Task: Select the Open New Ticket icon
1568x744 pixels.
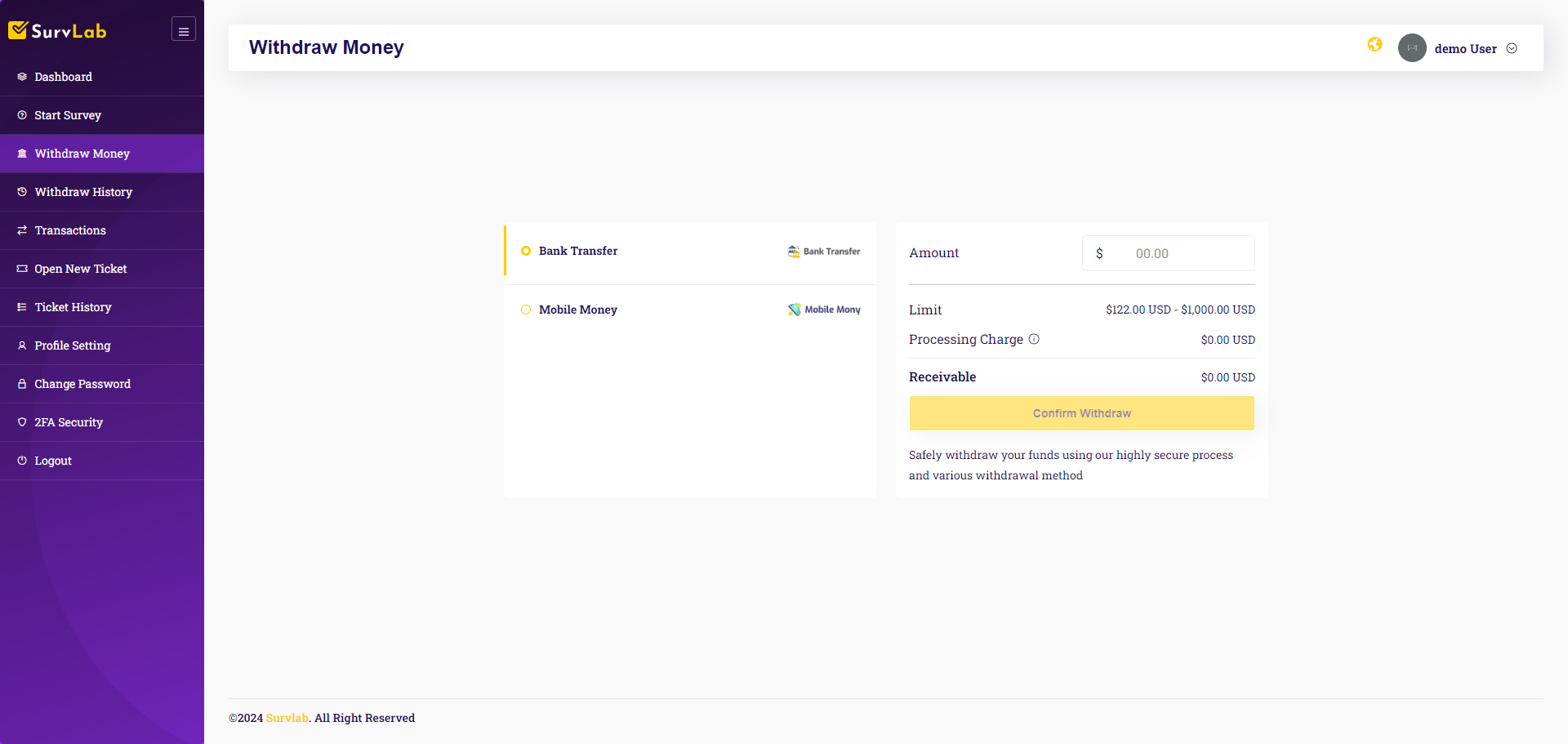Action: 22,269
